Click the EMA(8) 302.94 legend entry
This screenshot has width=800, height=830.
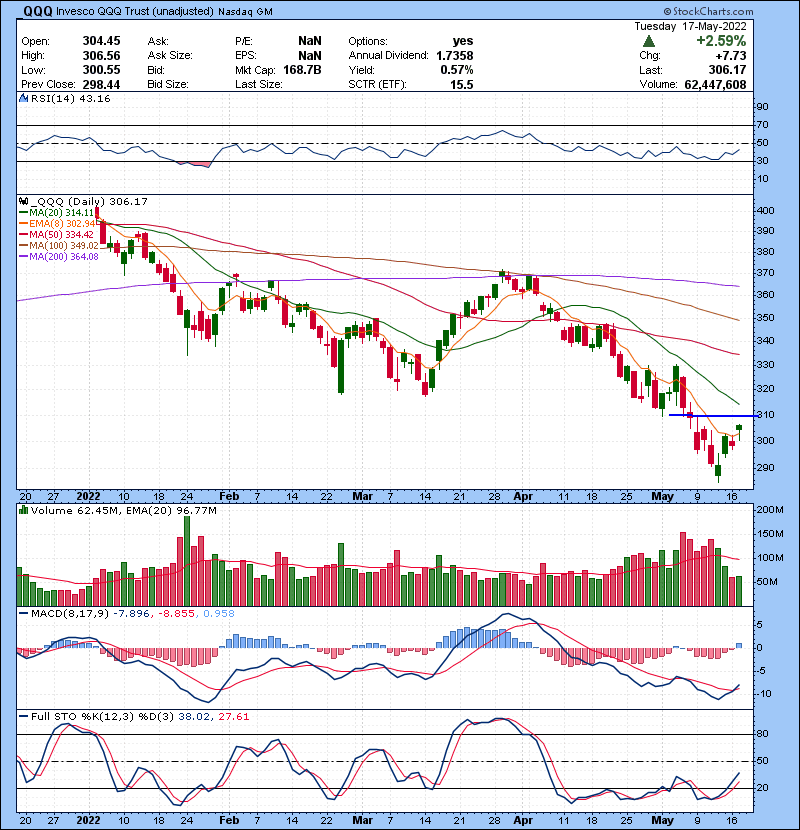57,224
